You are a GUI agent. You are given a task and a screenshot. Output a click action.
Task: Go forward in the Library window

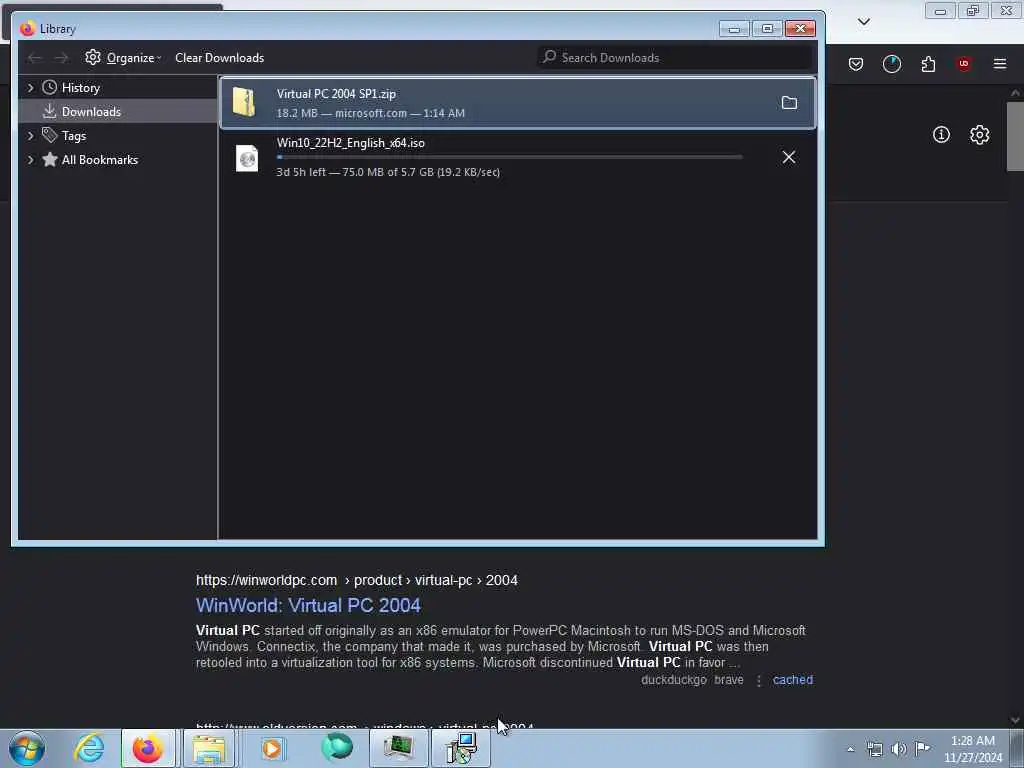click(61, 58)
